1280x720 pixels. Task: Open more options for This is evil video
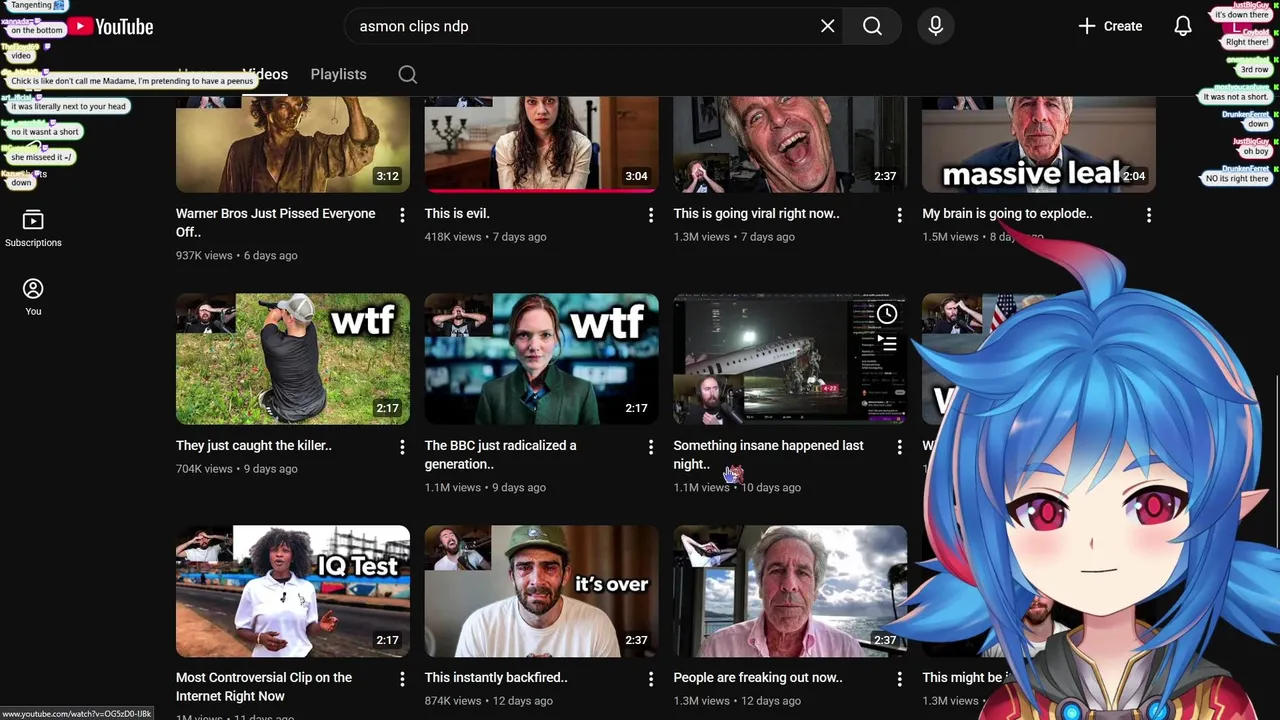pos(651,215)
